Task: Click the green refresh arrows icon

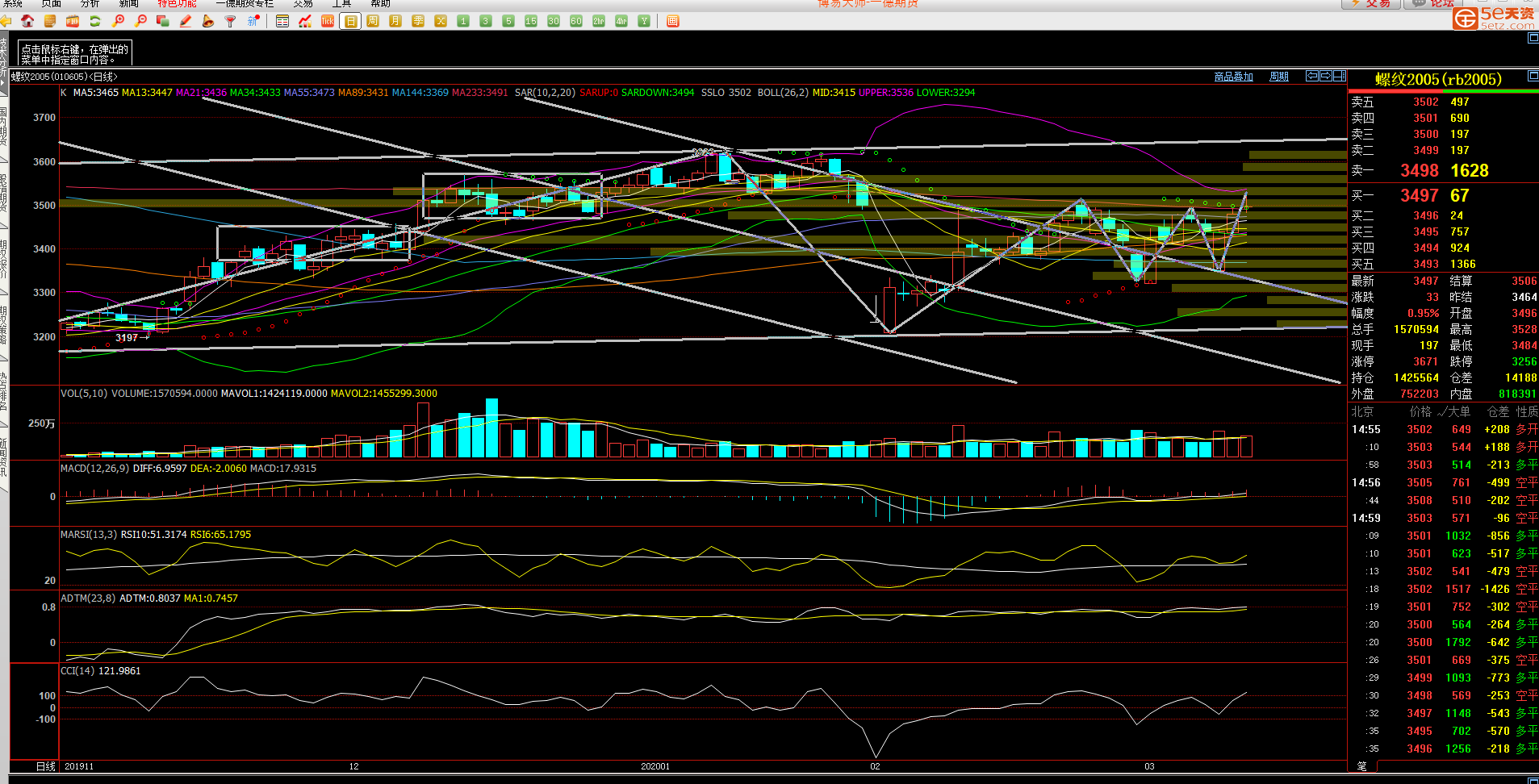Action: [95, 21]
